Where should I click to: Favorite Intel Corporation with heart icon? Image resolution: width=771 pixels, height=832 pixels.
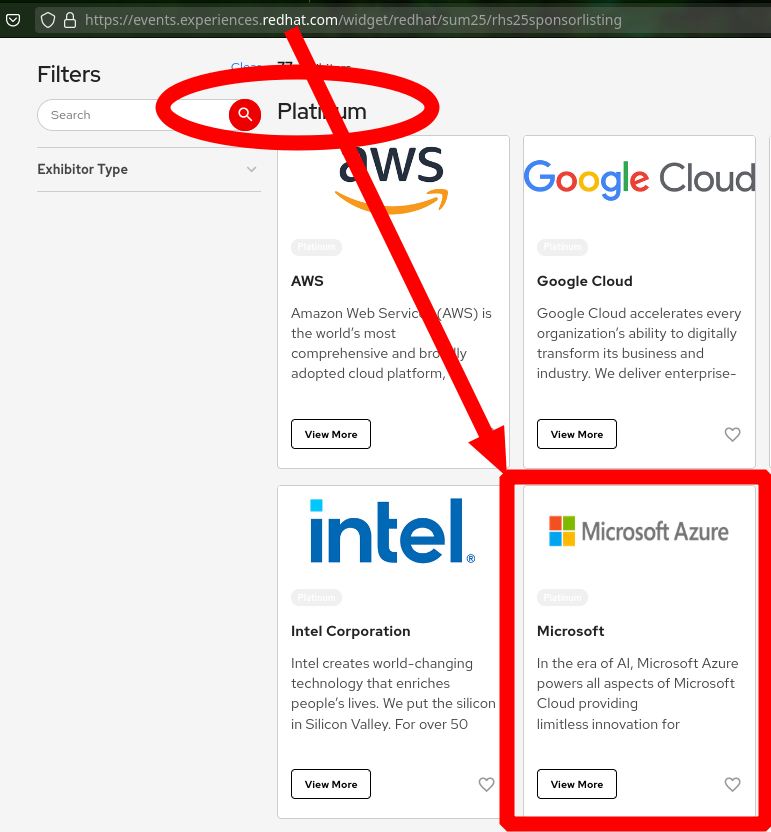[x=486, y=784]
